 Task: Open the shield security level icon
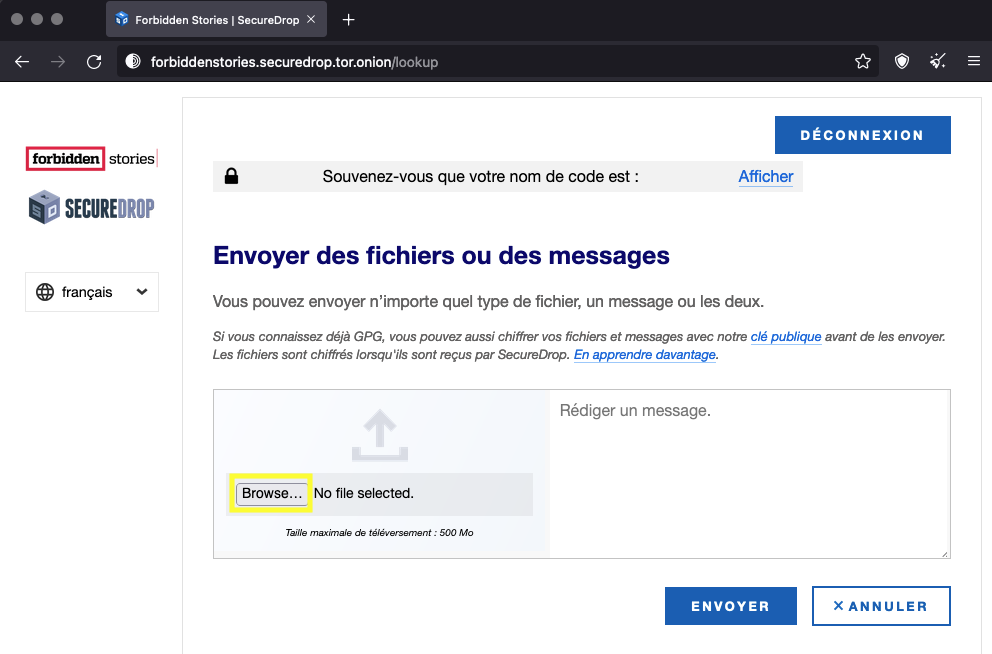click(902, 62)
